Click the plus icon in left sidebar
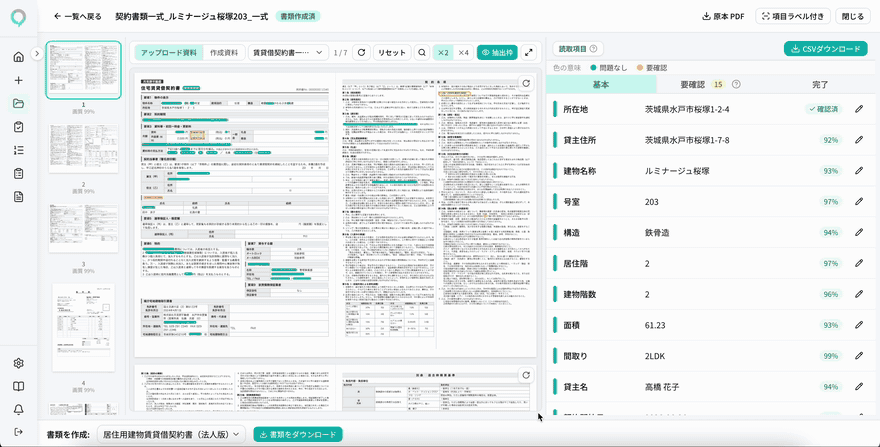Image resolution: width=880 pixels, height=447 pixels. [19, 80]
